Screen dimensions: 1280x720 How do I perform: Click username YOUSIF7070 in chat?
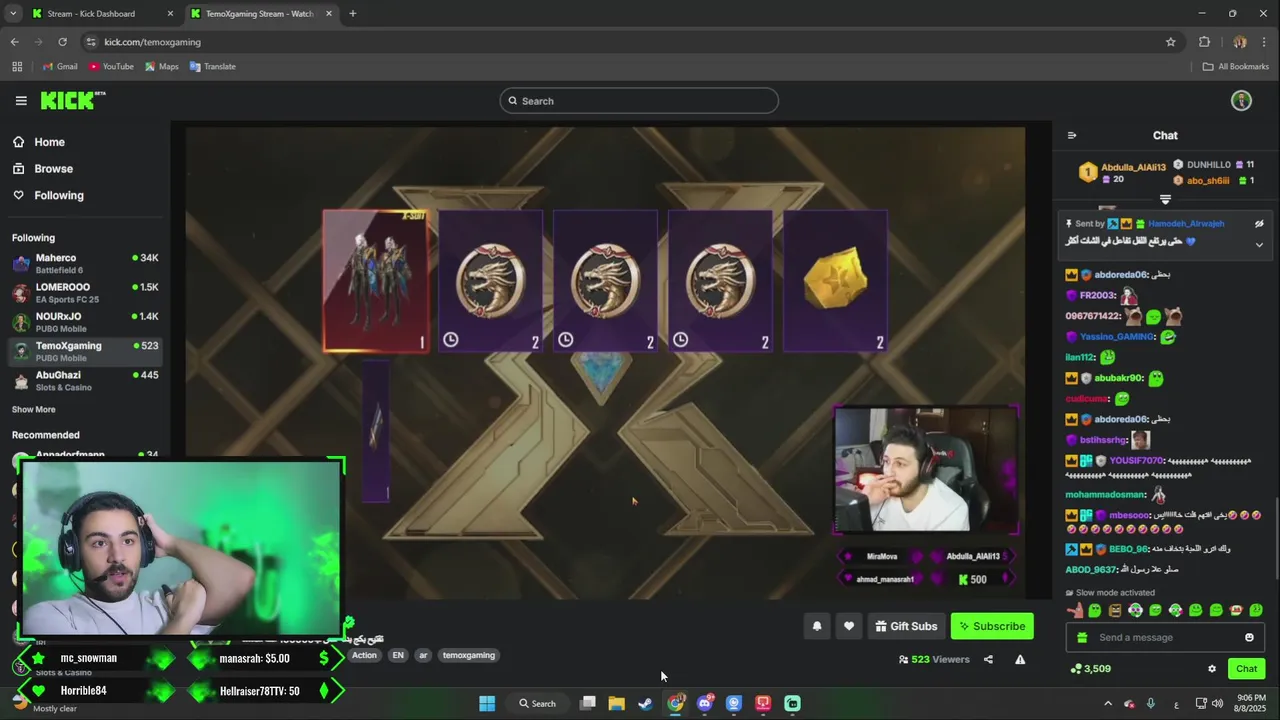click(x=1137, y=461)
